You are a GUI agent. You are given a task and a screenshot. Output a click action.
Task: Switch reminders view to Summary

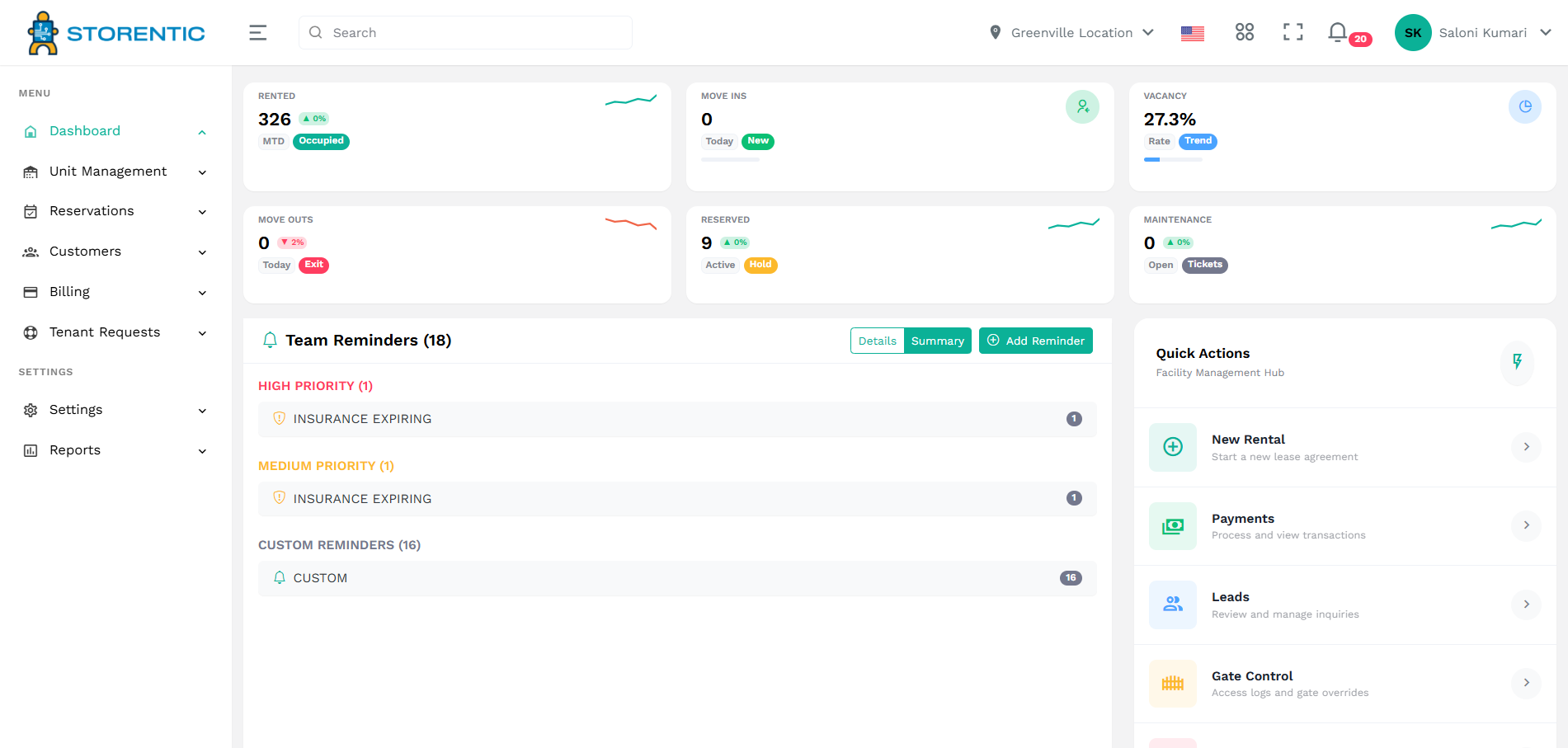click(937, 340)
